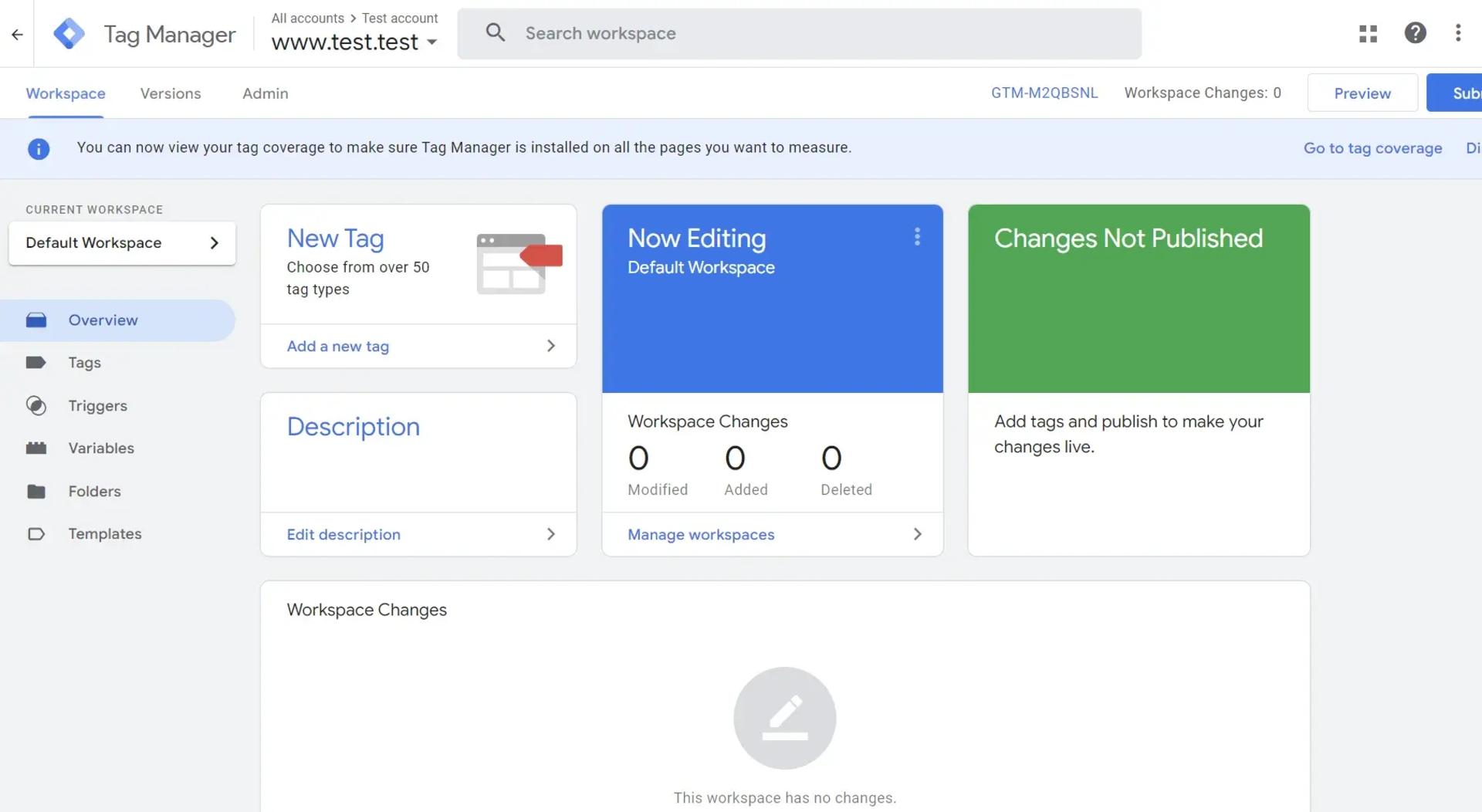
Task: Switch to the Versions tab
Action: (x=170, y=93)
